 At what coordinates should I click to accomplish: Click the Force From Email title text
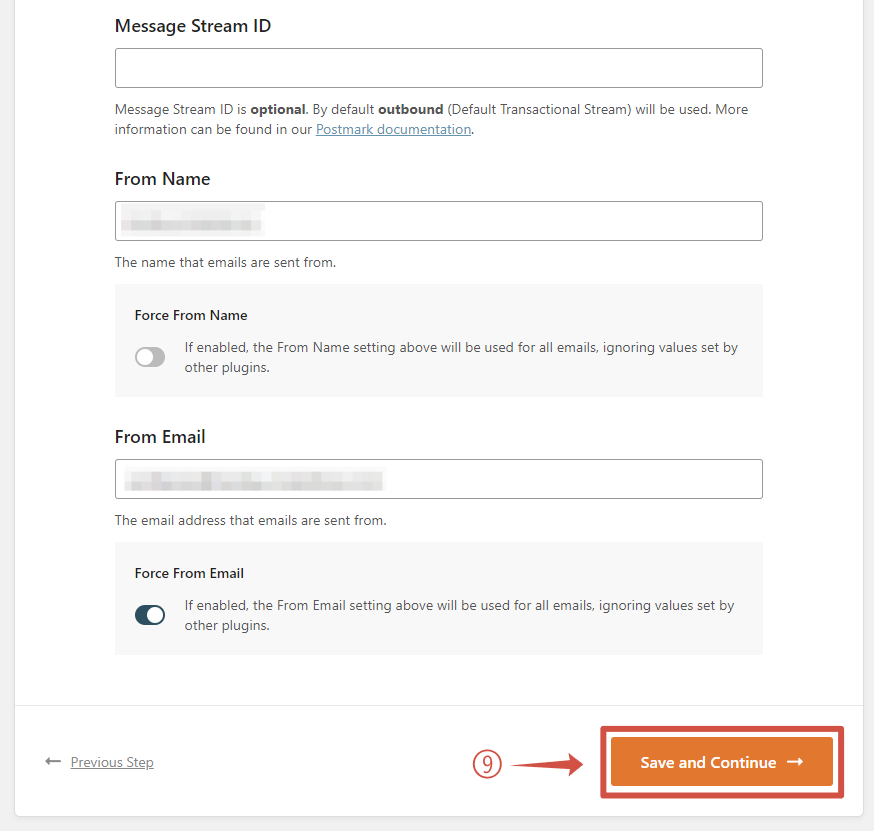click(x=189, y=573)
